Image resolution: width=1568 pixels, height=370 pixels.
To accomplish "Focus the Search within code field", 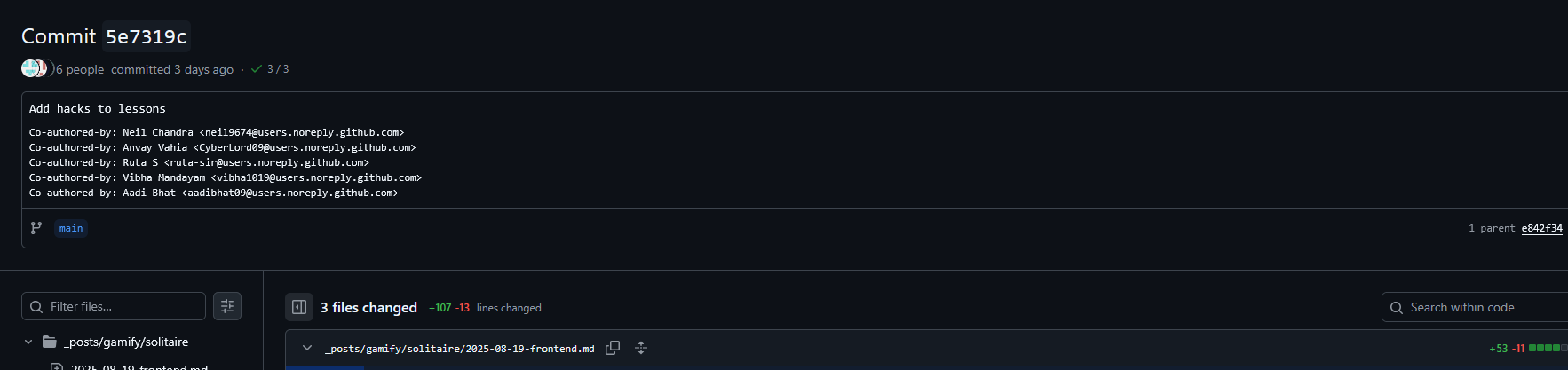I will point(1483,307).
